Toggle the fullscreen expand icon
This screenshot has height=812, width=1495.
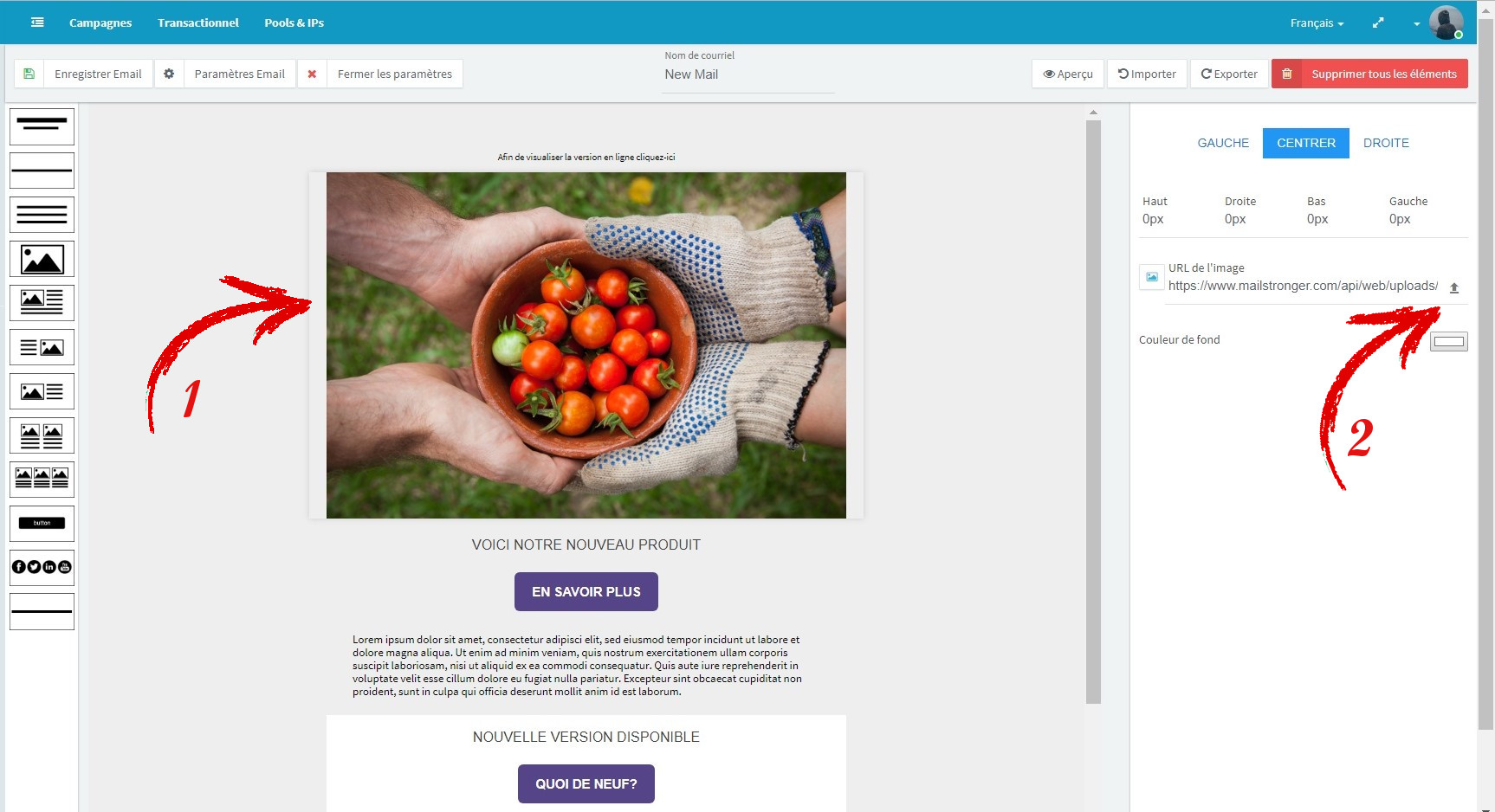1378,23
